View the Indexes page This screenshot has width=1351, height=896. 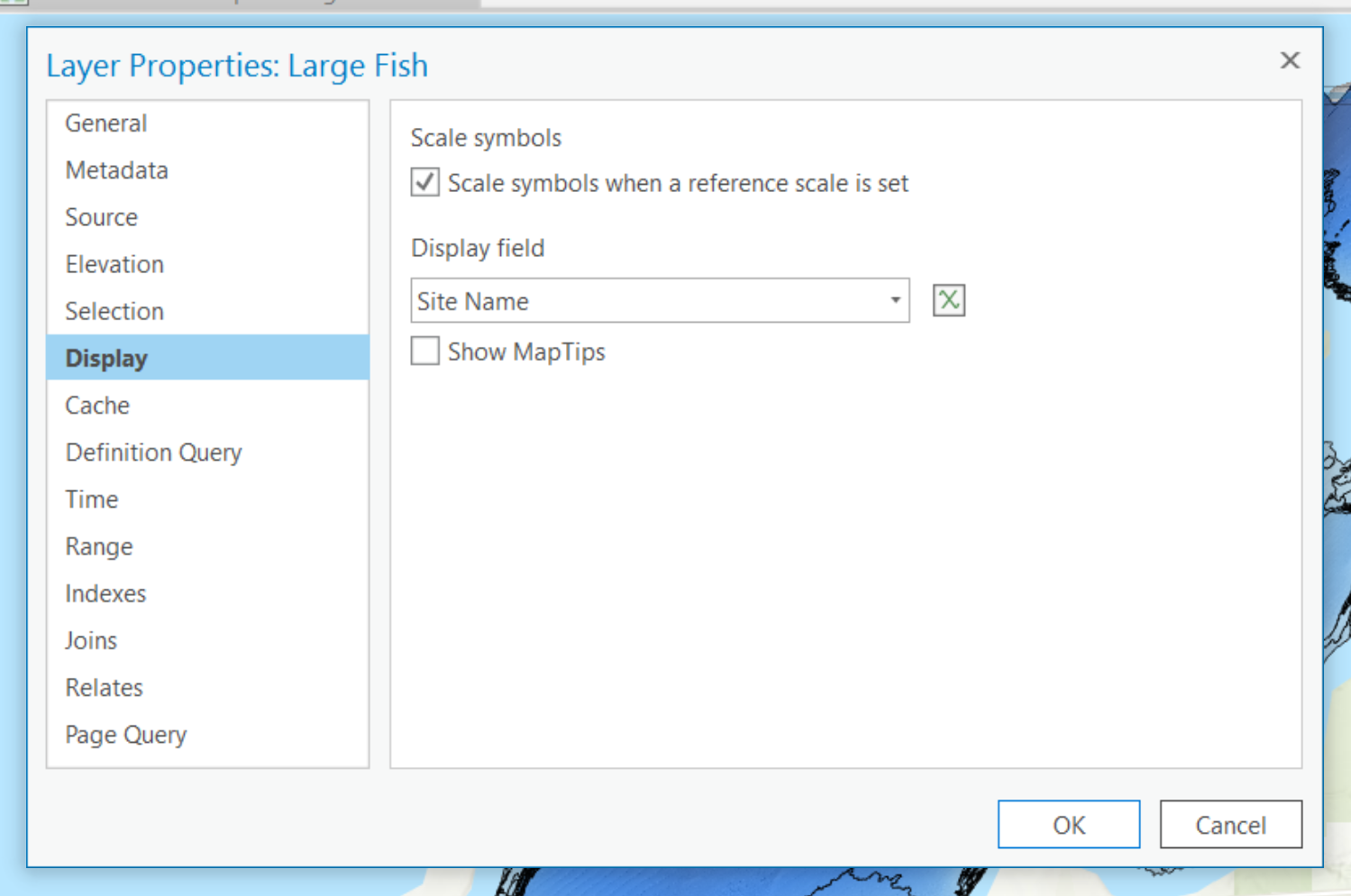(105, 593)
